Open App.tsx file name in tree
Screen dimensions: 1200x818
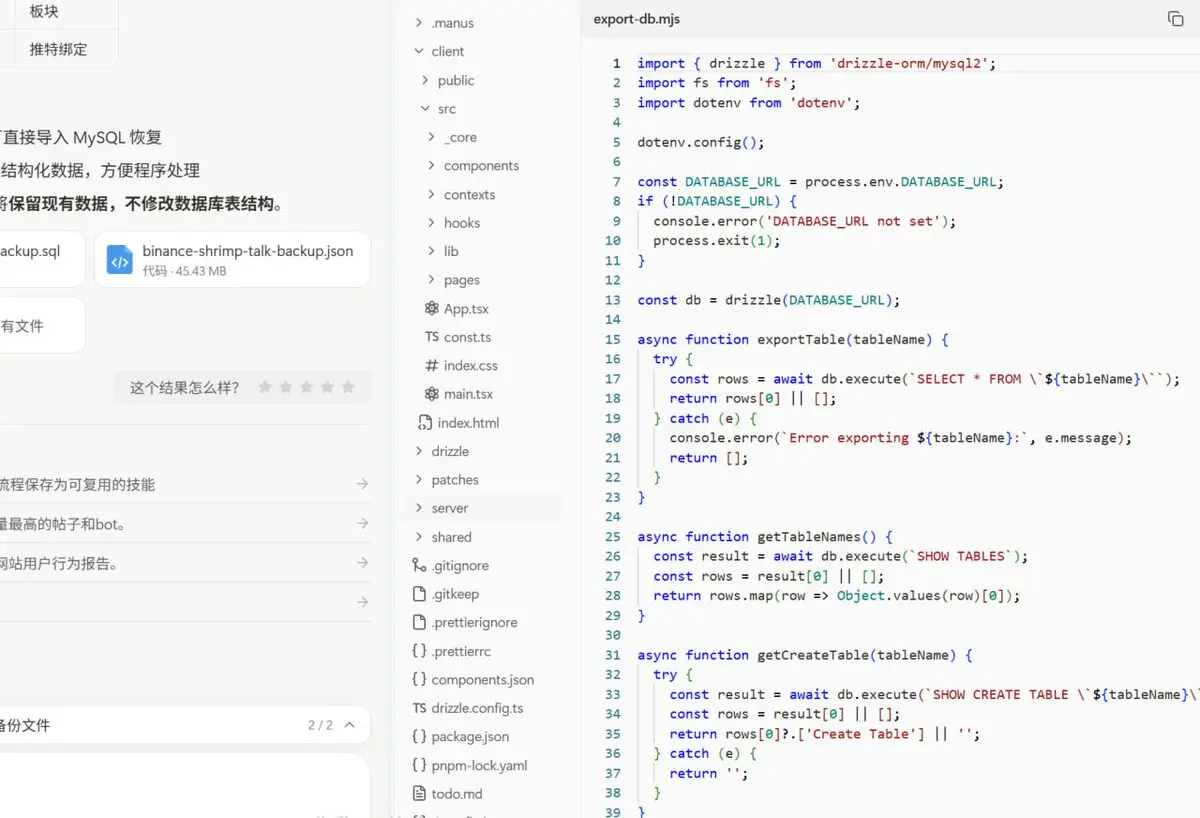point(466,309)
